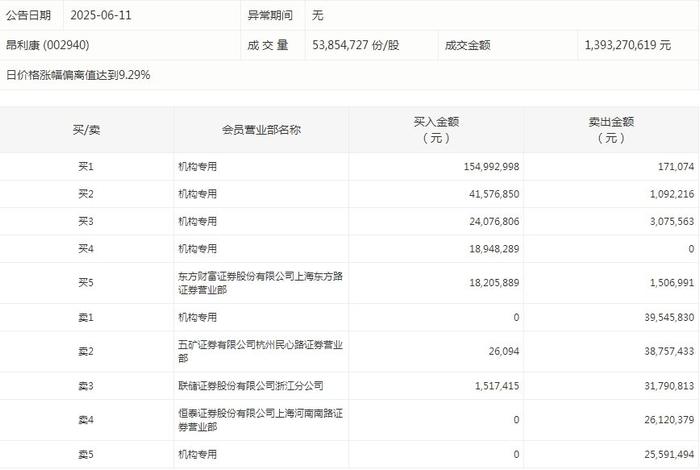This screenshot has height=470, width=700.
Task: Select the 买1 row label
Action: pyautogui.click(x=86, y=166)
